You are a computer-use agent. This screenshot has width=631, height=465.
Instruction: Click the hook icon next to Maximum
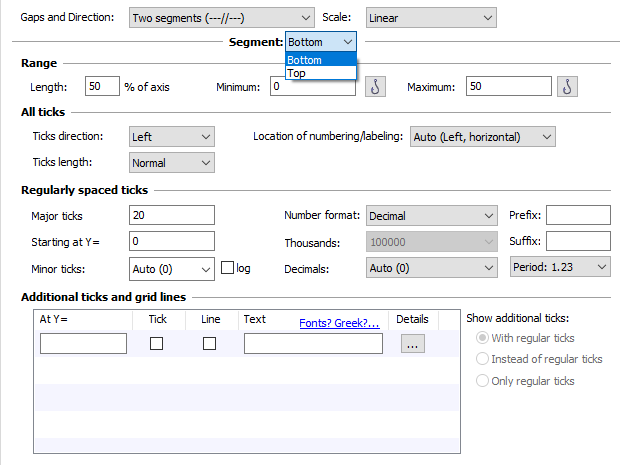(567, 87)
